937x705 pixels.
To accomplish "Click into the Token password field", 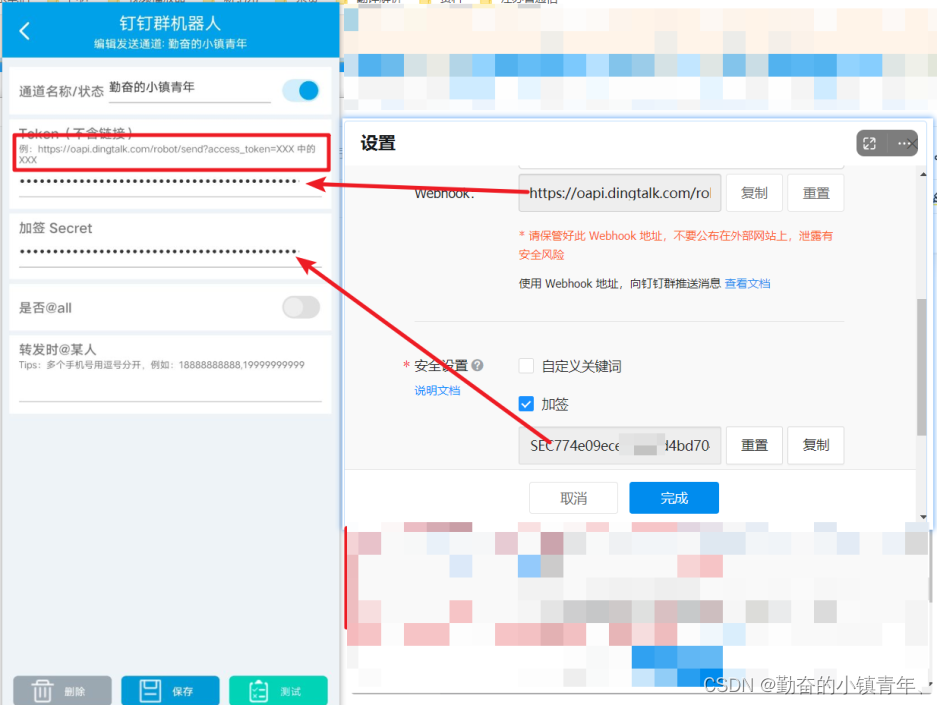I will [170, 182].
